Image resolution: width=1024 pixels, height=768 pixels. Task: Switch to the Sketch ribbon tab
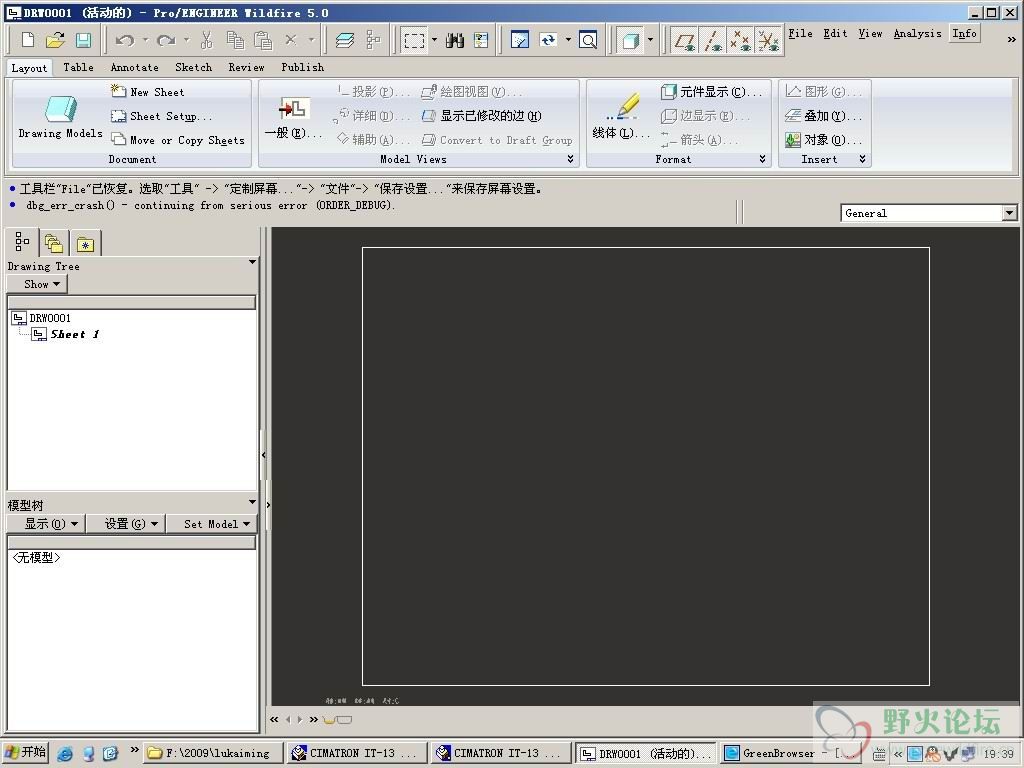pyautogui.click(x=193, y=67)
